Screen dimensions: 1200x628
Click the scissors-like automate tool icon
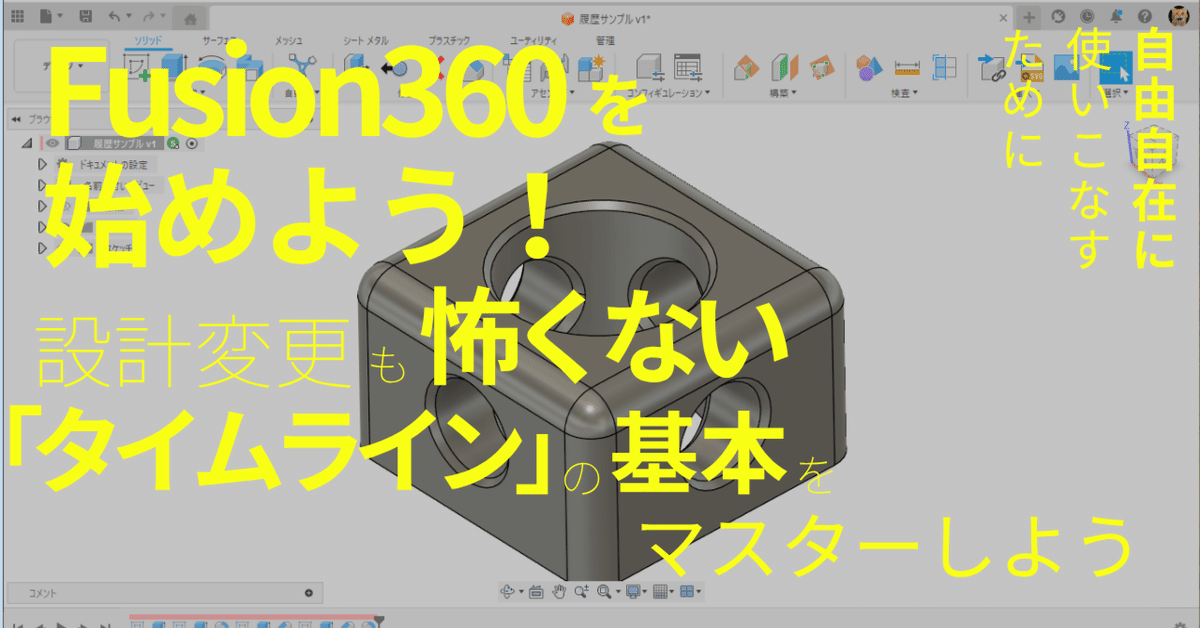point(301,68)
